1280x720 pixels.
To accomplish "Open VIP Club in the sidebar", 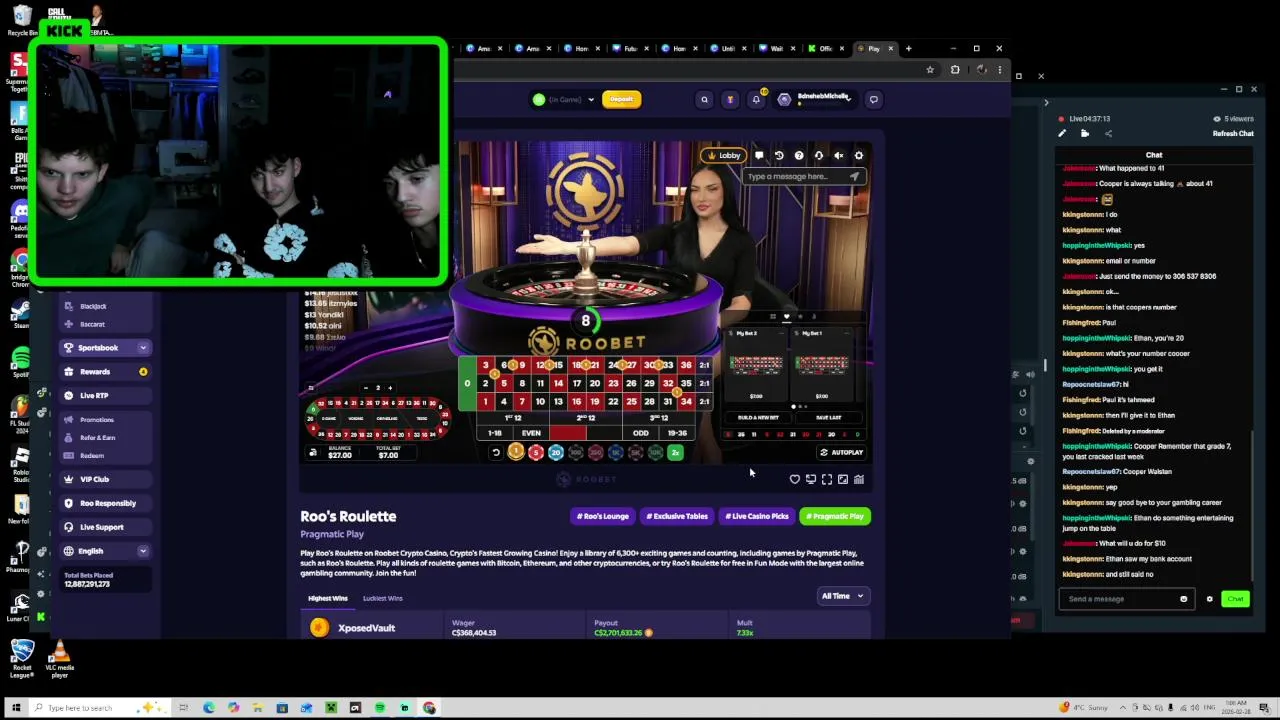I will (x=105, y=480).
